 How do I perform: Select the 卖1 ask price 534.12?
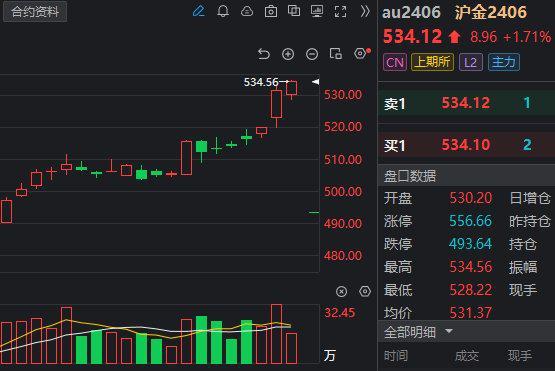pos(466,103)
